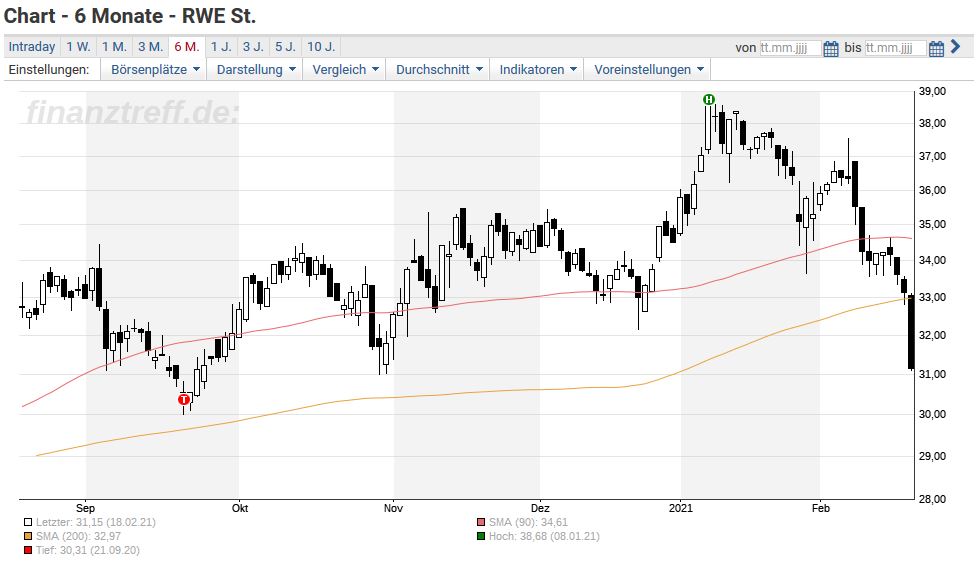Click the 'Okt' x-axis label
This screenshot has width=980, height=565.
[240, 508]
